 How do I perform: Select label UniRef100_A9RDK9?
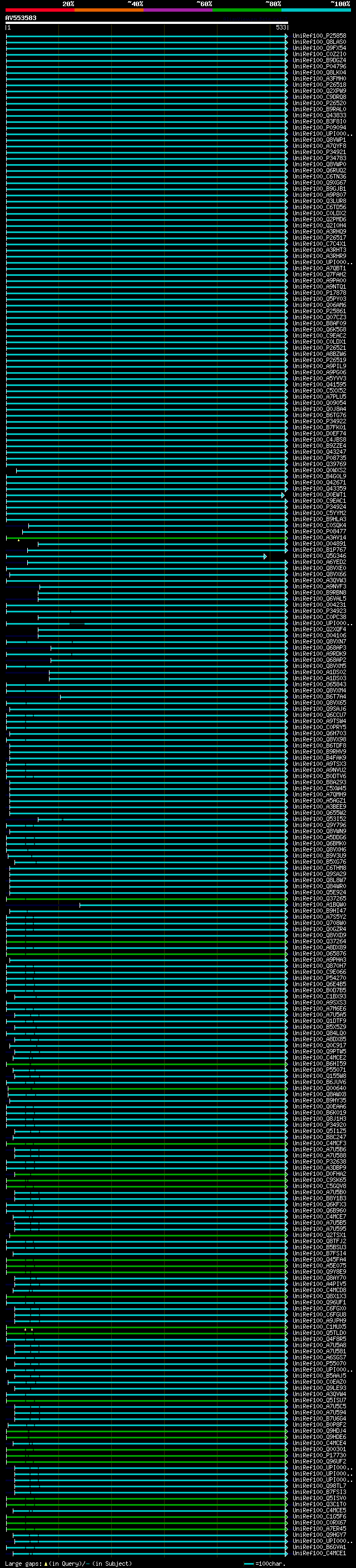319,654
